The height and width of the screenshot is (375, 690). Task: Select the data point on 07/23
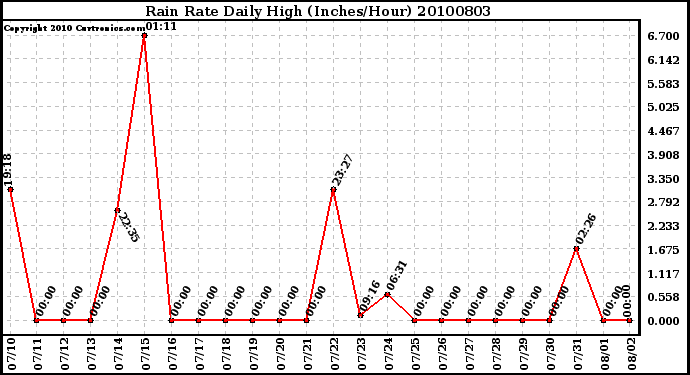360,315
